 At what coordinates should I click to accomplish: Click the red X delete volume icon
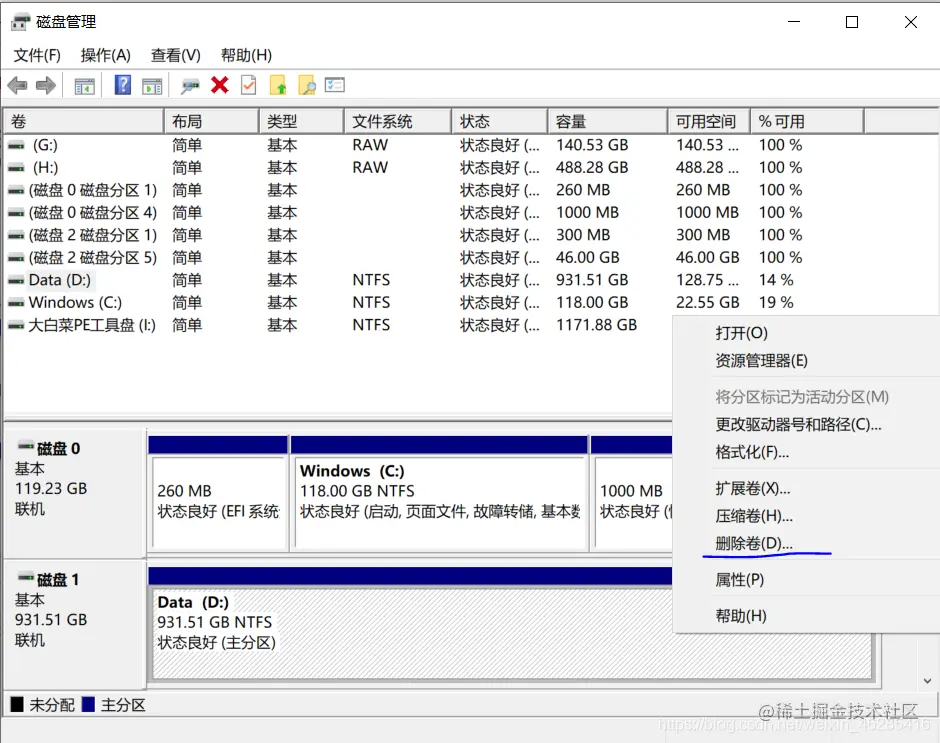click(218, 85)
